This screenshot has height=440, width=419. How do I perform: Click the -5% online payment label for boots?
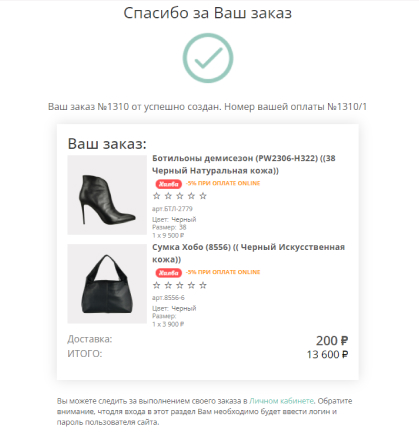[x=223, y=183]
